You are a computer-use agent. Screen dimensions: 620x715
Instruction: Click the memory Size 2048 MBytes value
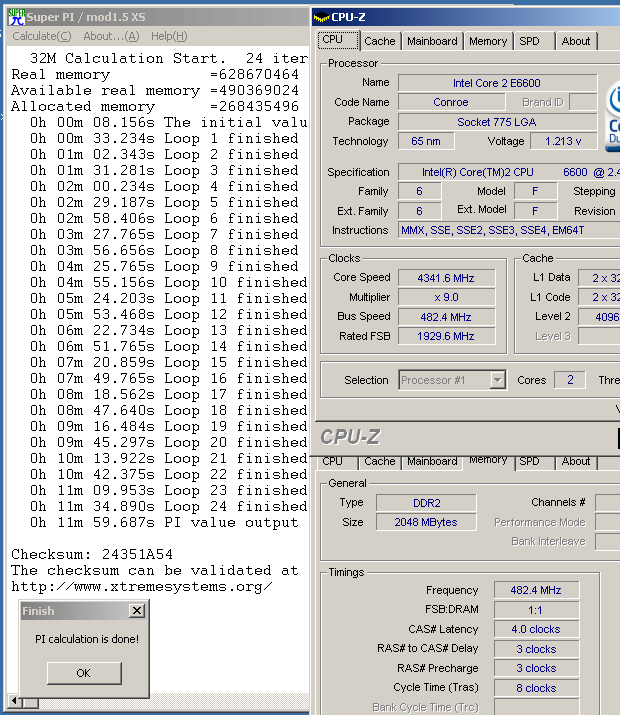(x=426, y=522)
